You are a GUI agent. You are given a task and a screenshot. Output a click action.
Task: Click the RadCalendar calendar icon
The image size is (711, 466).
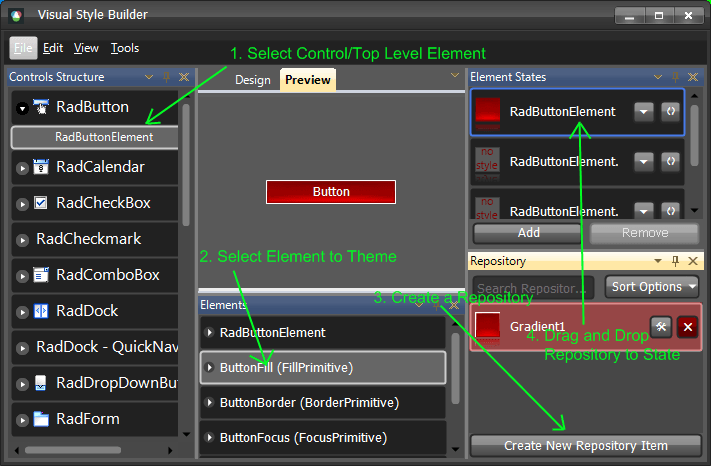pyautogui.click(x=41, y=167)
